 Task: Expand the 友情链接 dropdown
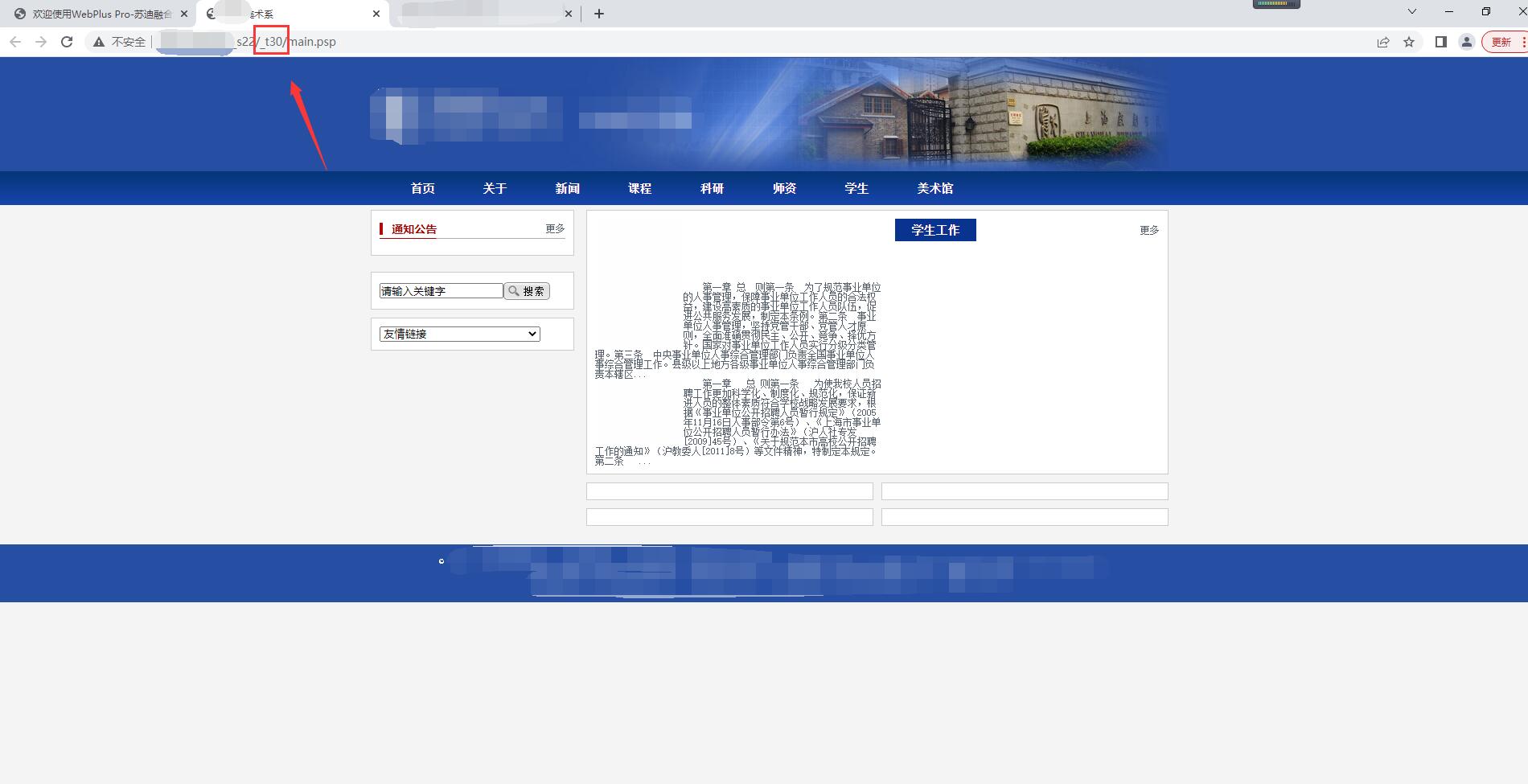(459, 334)
